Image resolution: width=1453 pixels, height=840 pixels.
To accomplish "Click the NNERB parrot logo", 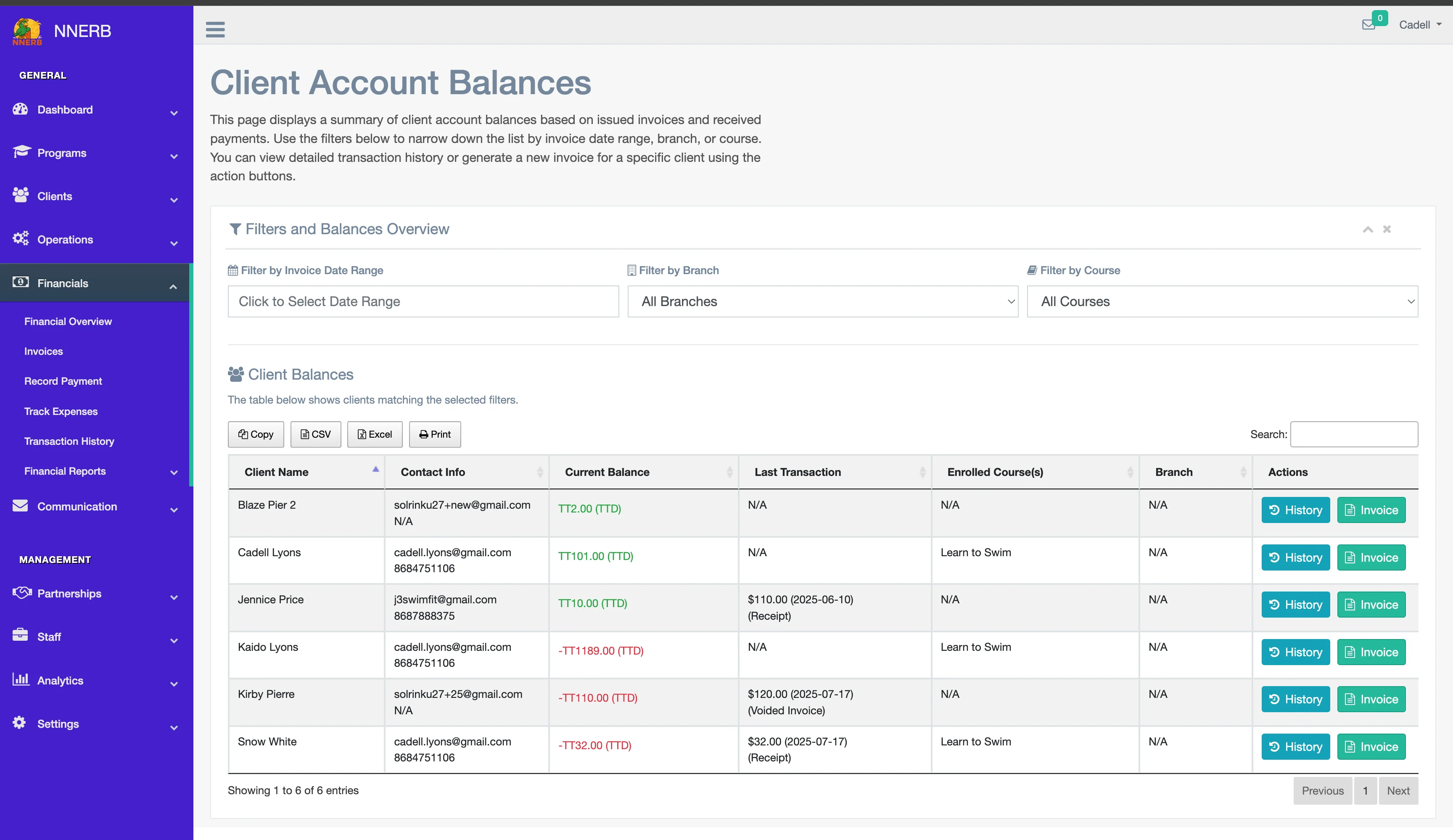I will tap(27, 32).
